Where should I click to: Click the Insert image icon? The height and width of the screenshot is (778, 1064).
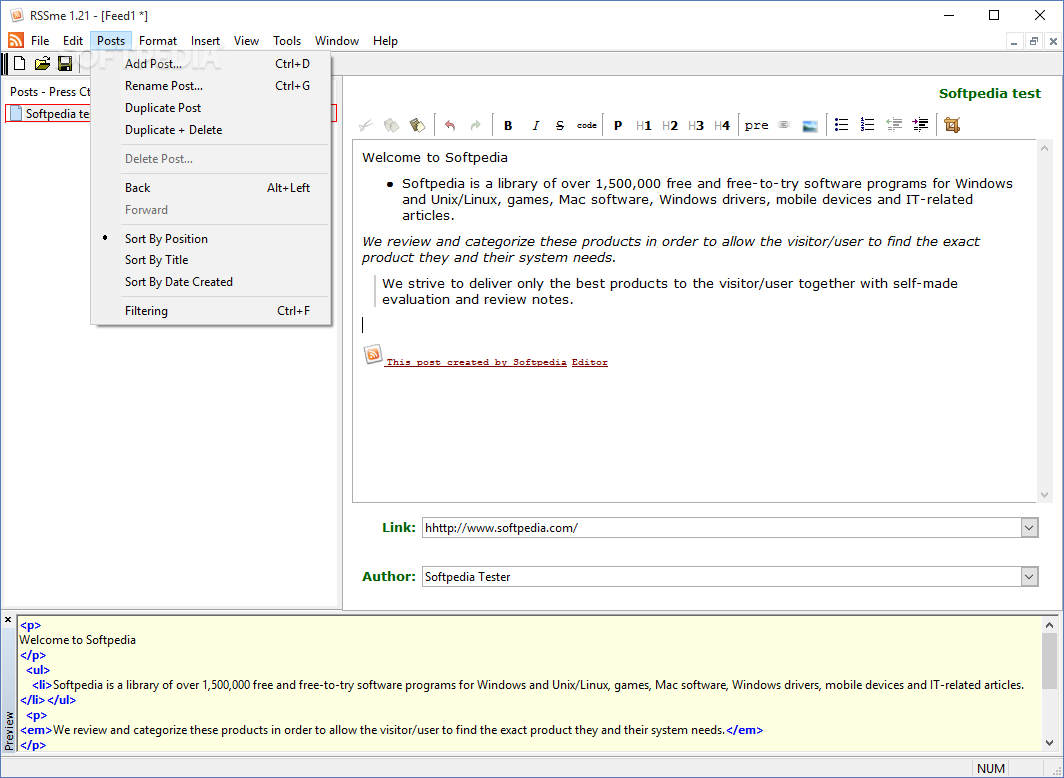point(810,125)
